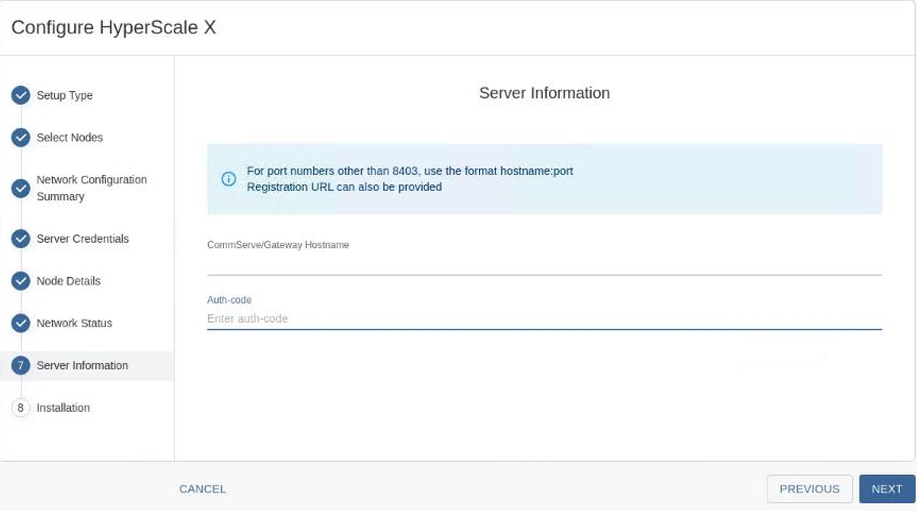
Task: Open Network Configuration Summary step
Action: [x=92, y=188]
